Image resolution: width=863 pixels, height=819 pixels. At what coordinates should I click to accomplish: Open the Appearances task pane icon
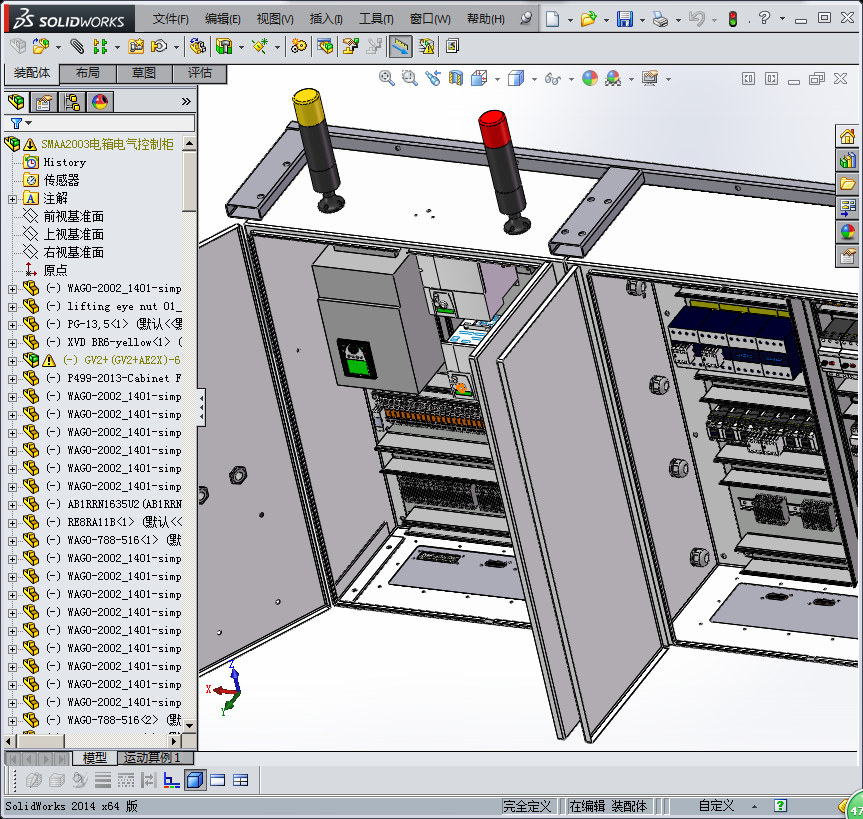tap(847, 231)
